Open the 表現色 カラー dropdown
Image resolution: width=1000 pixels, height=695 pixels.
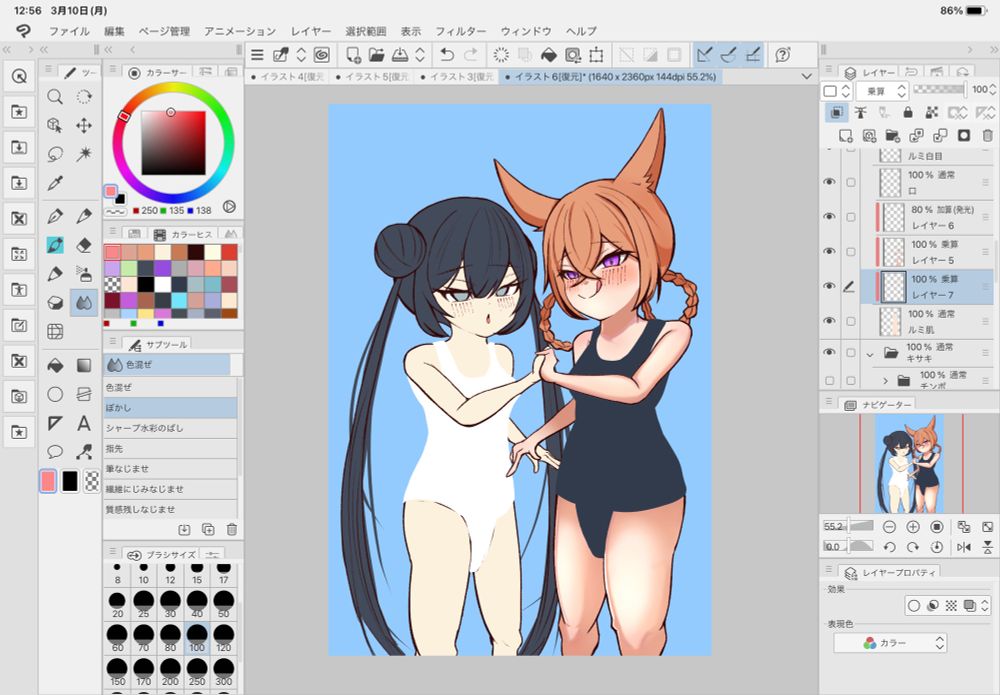pos(890,643)
